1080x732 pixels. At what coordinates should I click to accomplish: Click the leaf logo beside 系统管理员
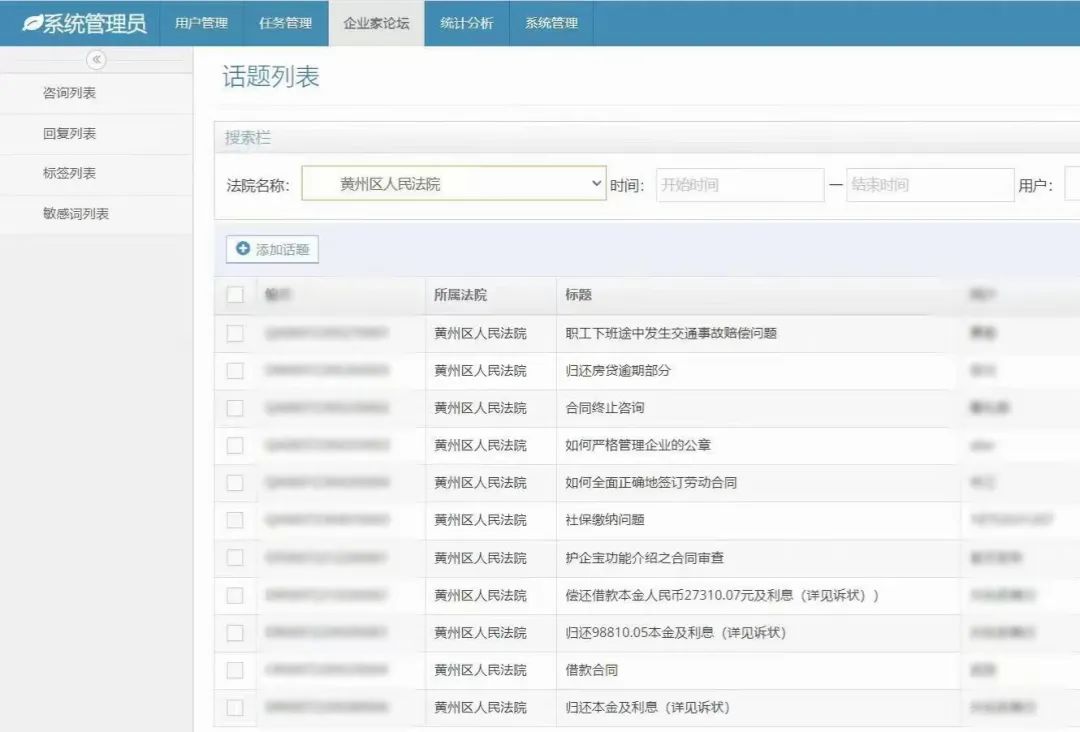[x=32, y=23]
